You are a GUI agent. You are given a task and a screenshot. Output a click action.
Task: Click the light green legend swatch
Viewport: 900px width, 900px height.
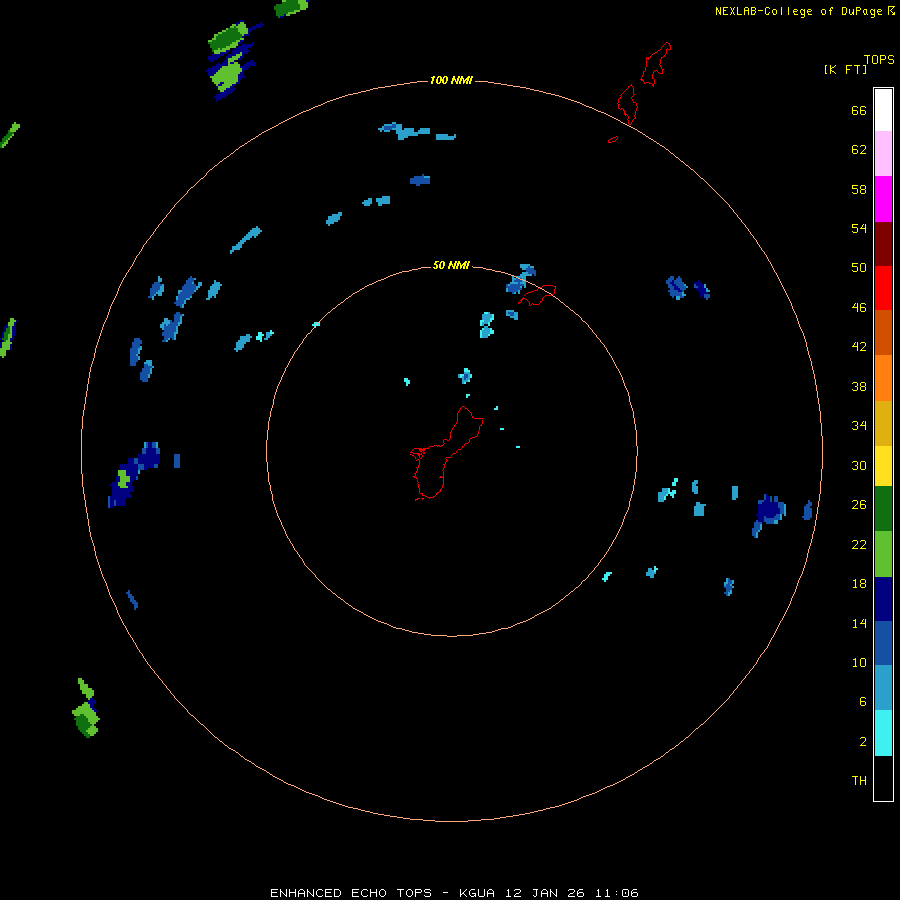[883, 554]
